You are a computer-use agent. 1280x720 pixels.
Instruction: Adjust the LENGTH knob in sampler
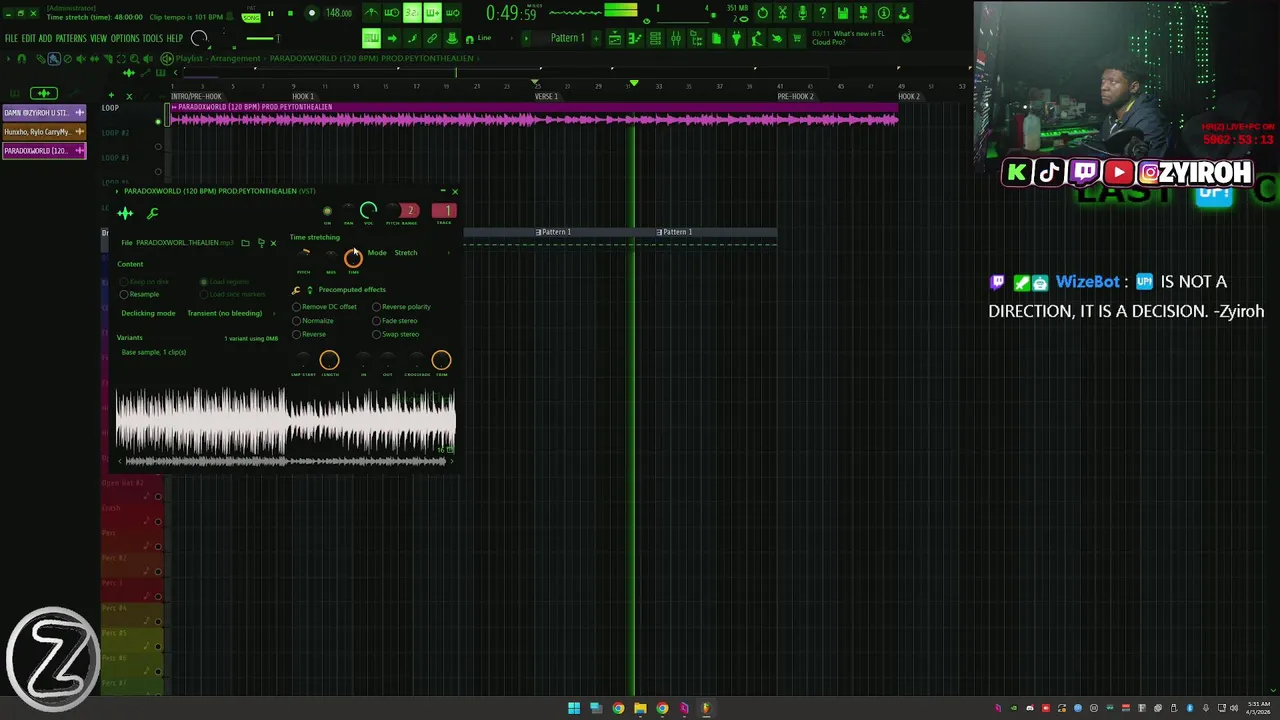(x=329, y=360)
